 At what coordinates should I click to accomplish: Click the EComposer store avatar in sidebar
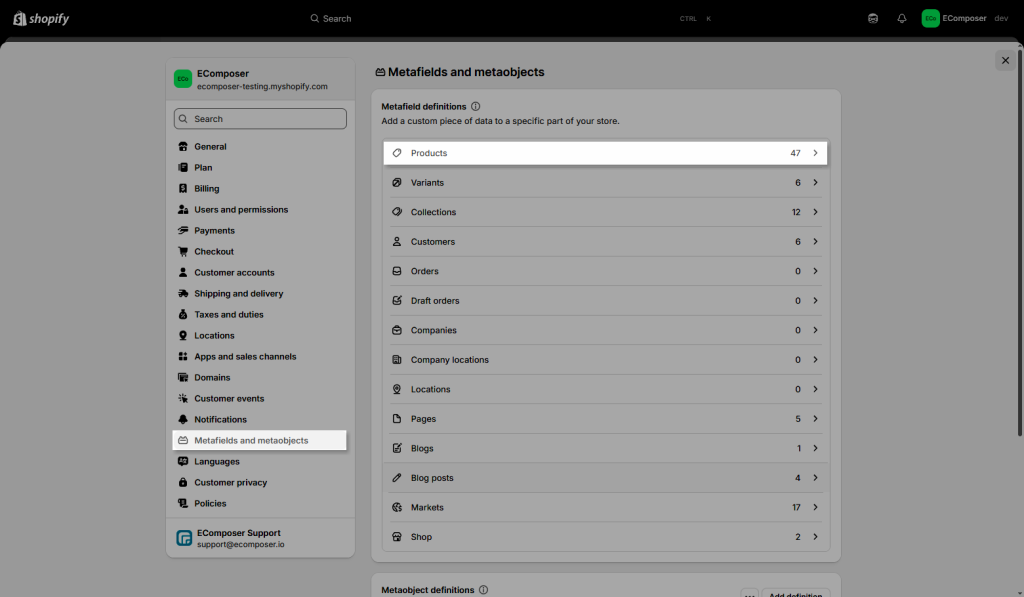click(x=183, y=79)
